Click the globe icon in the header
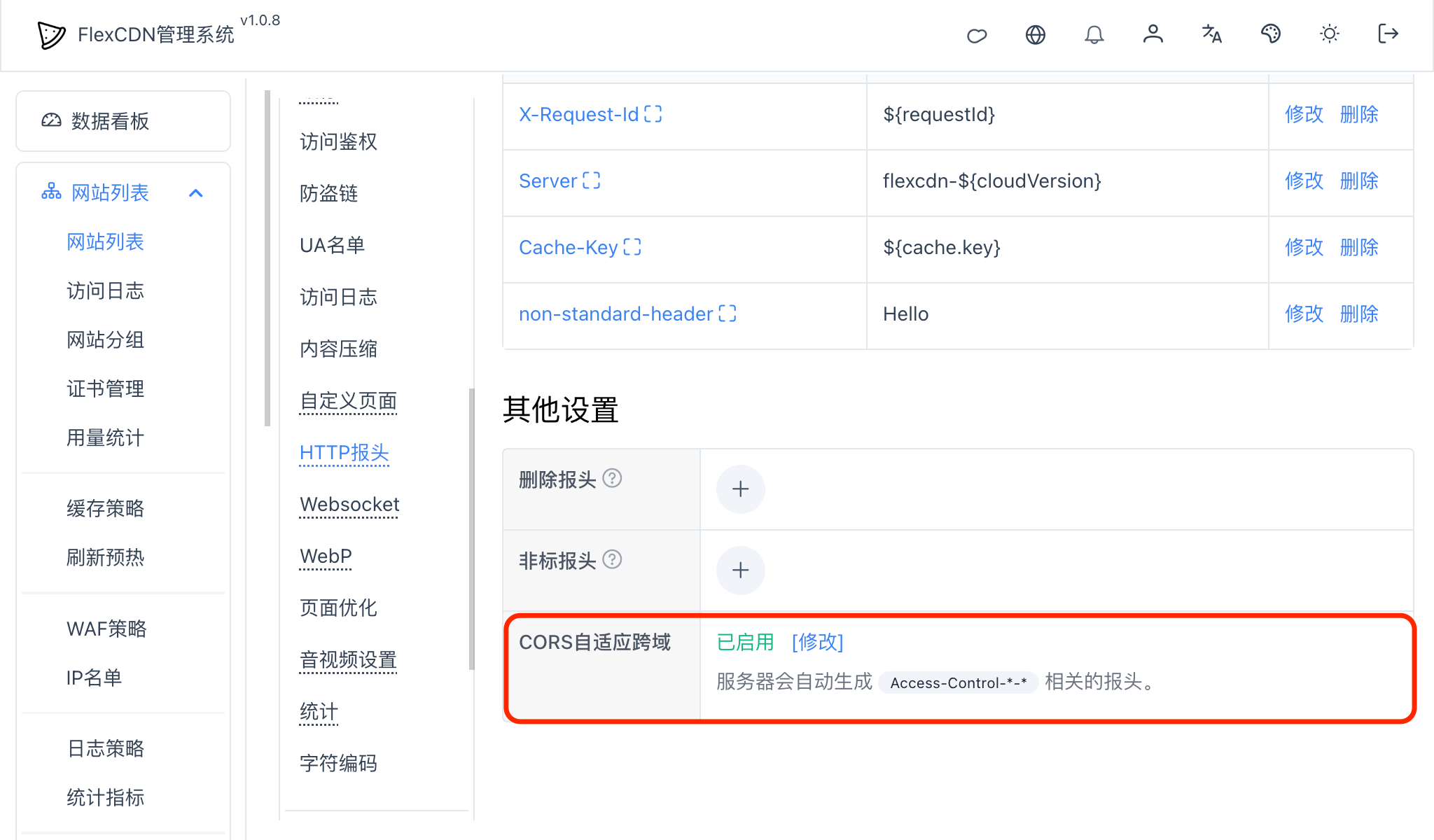This screenshot has width=1434, height=840. click(x=1035, y=34)
